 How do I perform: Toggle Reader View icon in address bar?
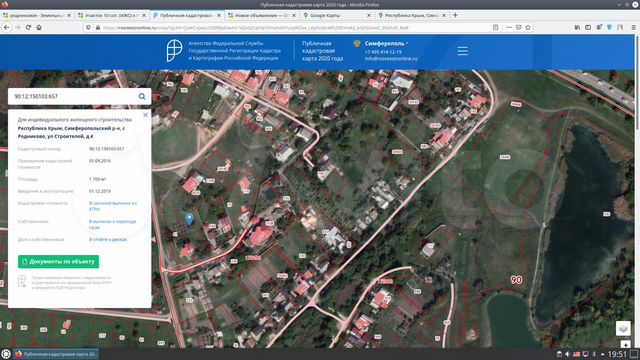click(x=496, y=27)
